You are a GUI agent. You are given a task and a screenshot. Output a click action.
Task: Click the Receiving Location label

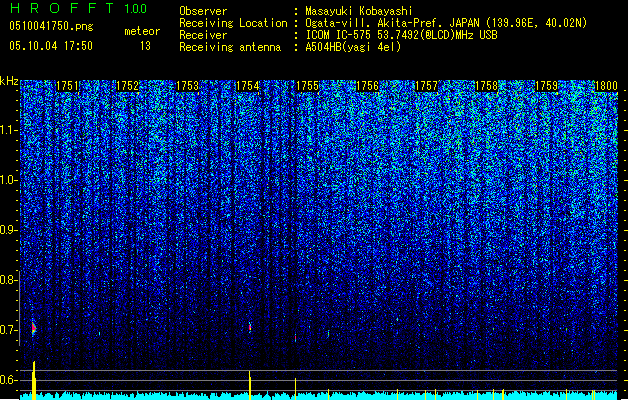[233, 23]
